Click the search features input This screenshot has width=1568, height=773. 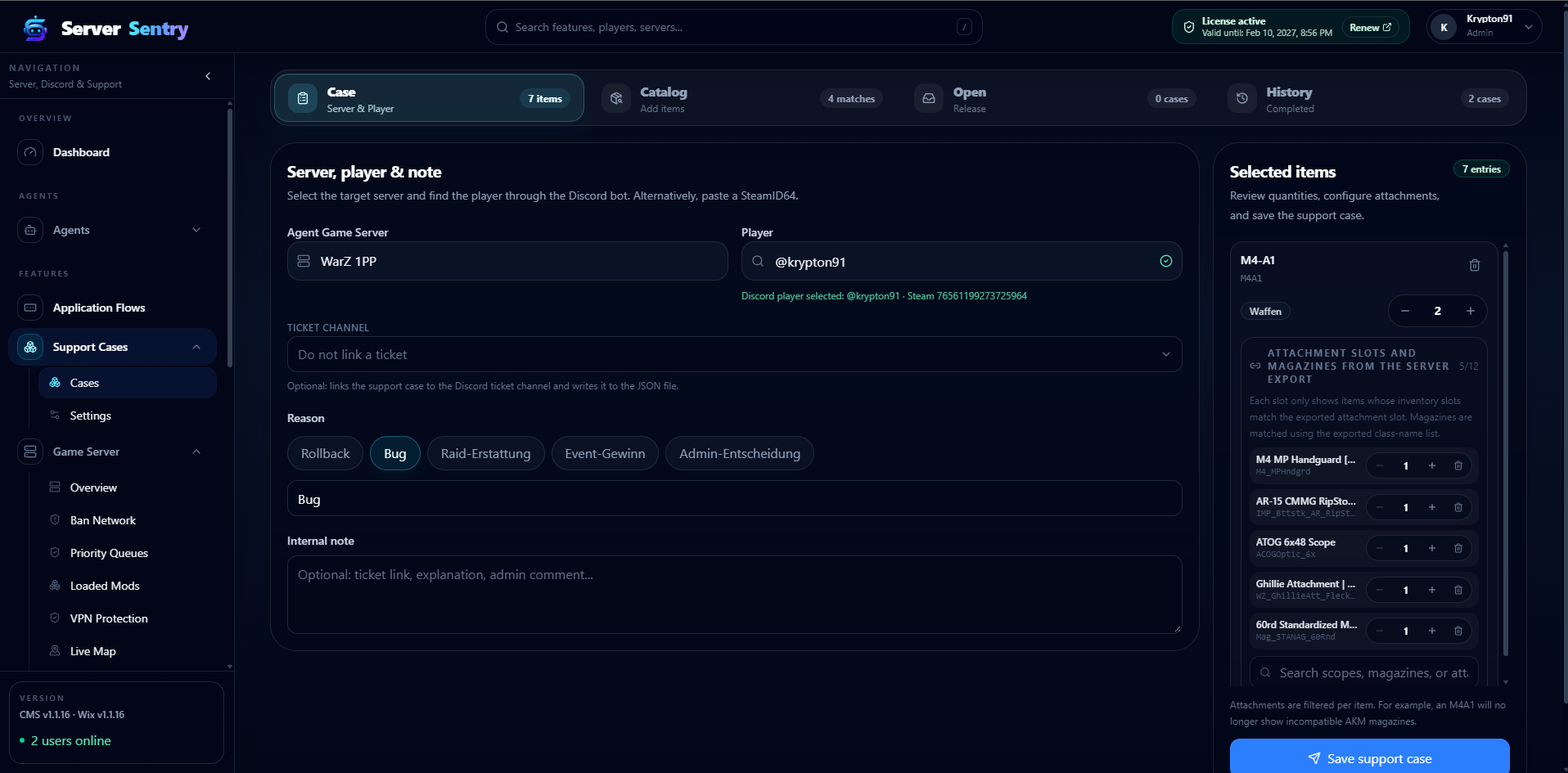tap(733, 27)
